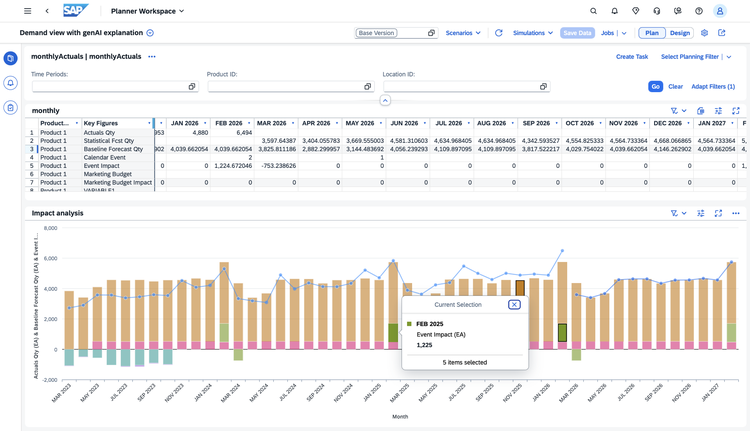Screen dimensions: 750x431
Task: Open the help question mark icon
Action: point(699,11)
